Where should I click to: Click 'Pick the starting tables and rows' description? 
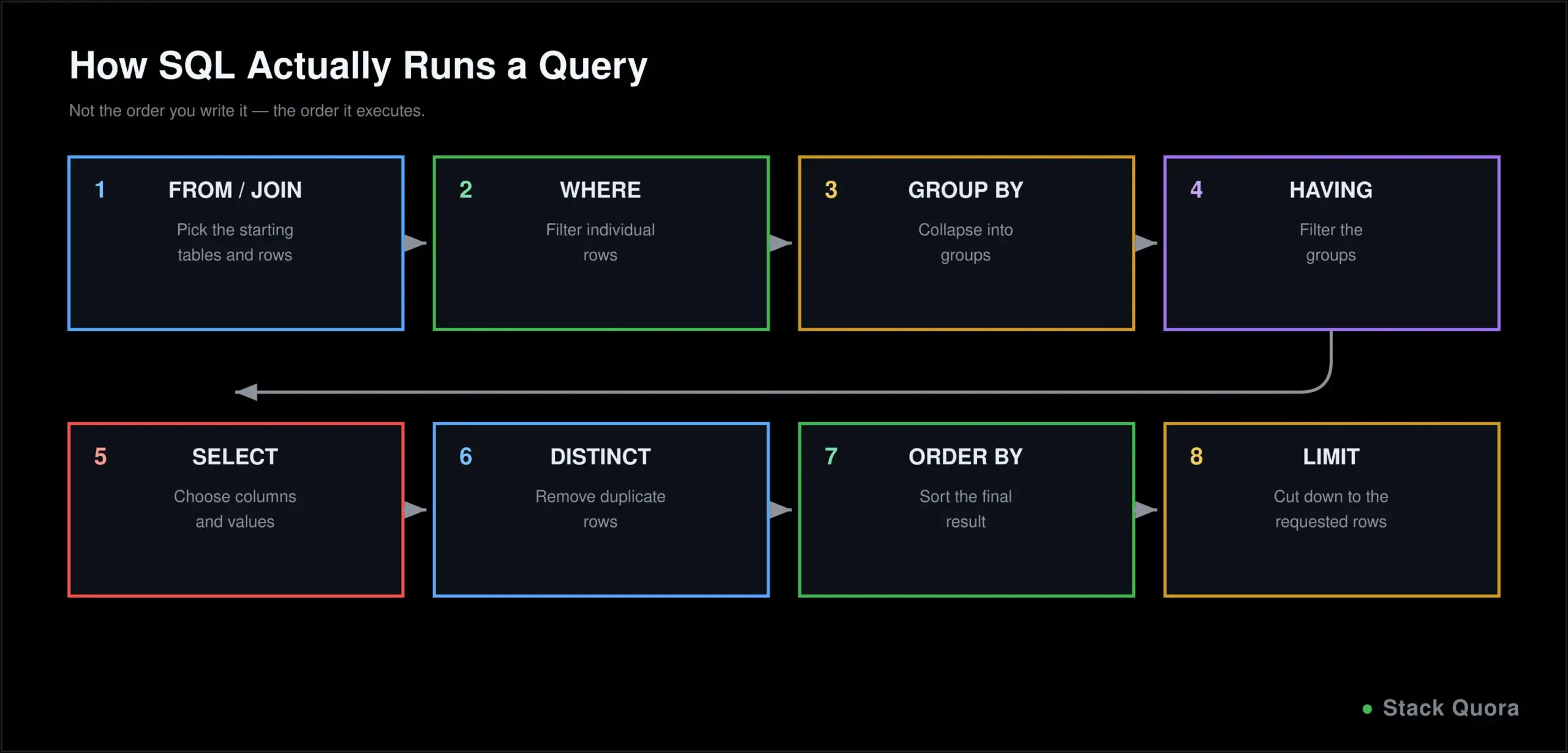click(235, 242)
